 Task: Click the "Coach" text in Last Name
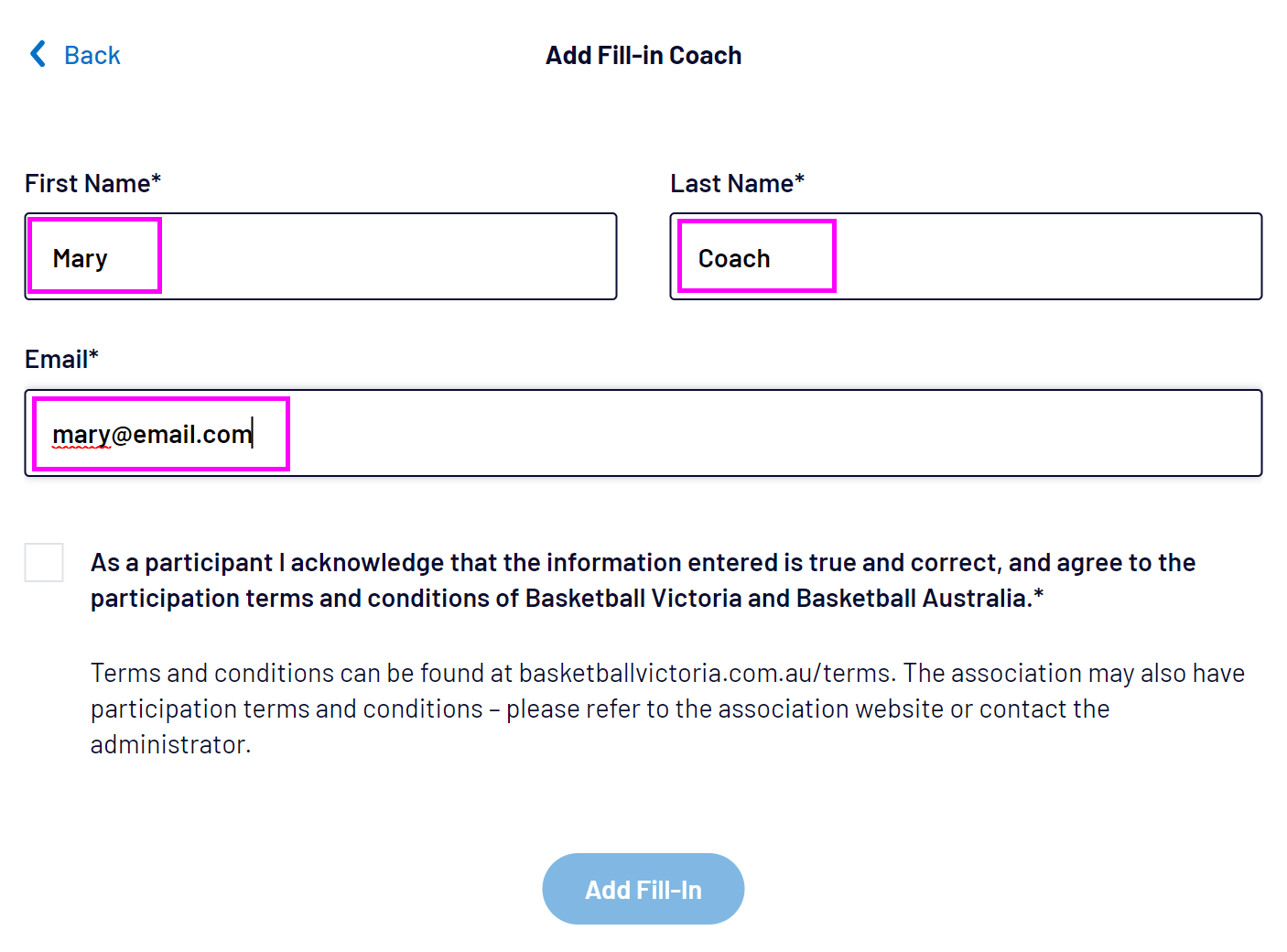click(x=733, y=259)
